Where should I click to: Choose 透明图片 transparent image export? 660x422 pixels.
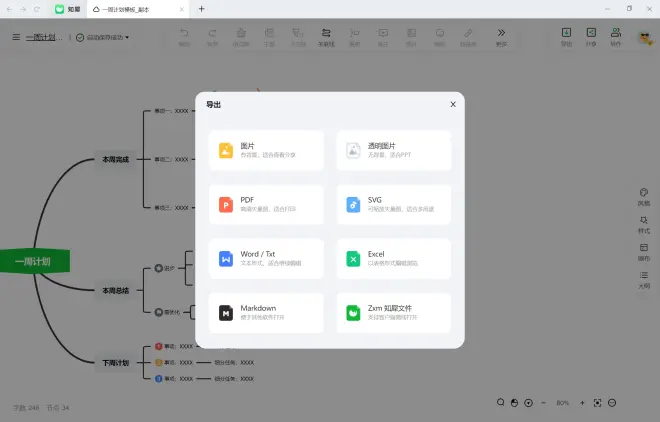tap(393, 150)
